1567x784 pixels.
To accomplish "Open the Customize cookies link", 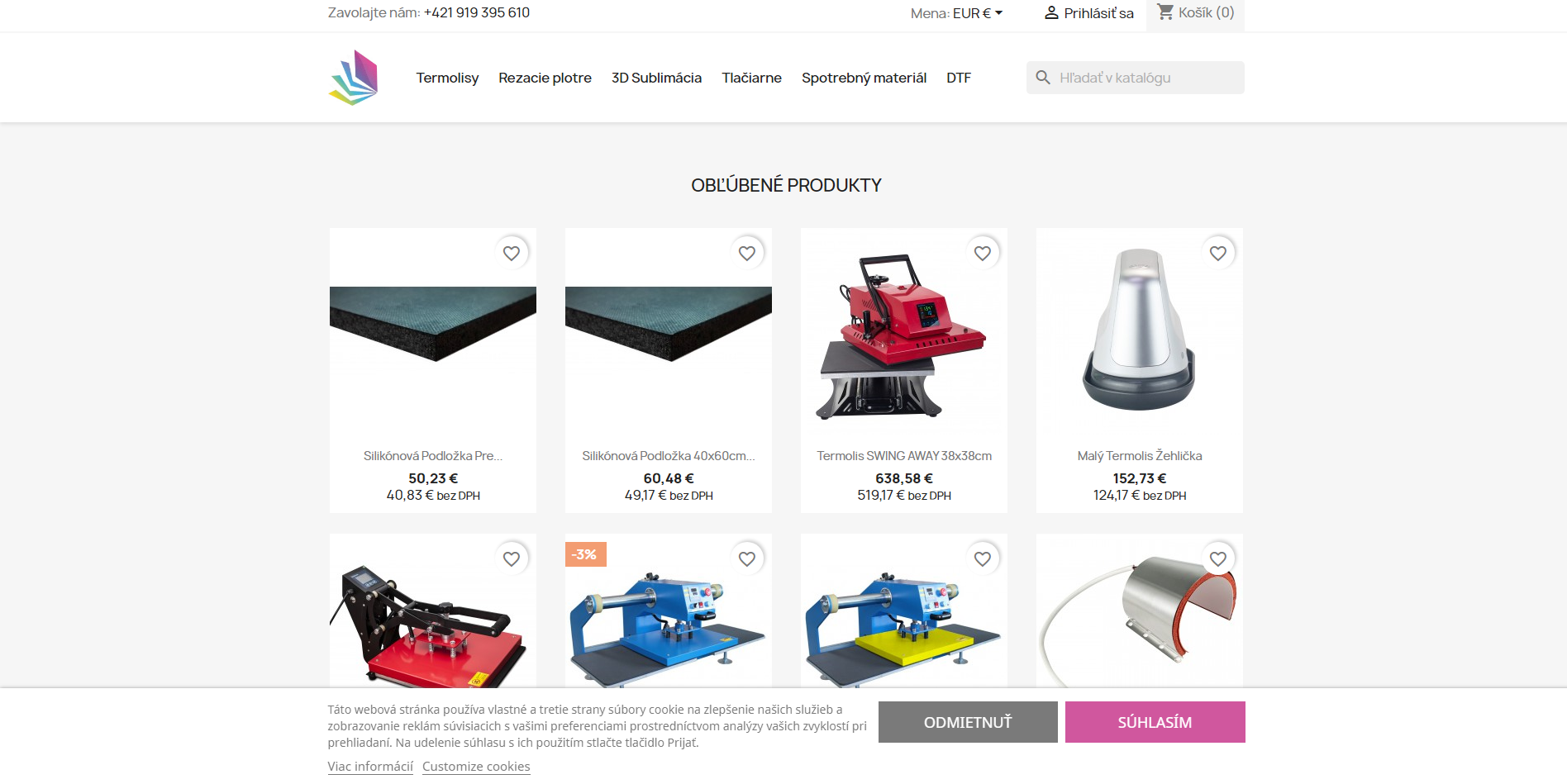I will [x=476, y=767].
